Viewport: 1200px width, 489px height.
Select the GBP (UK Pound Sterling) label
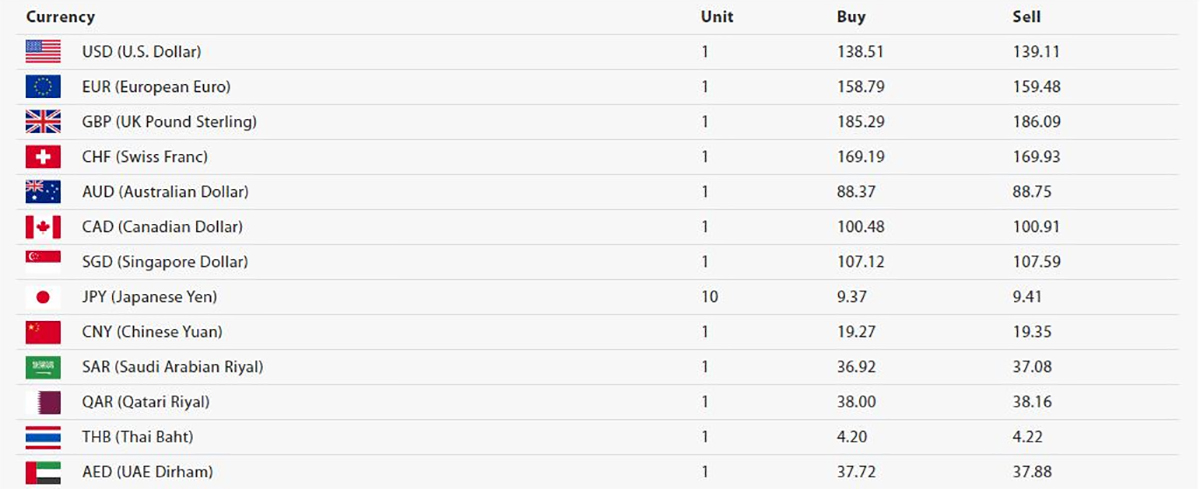(x=169, y=122)
